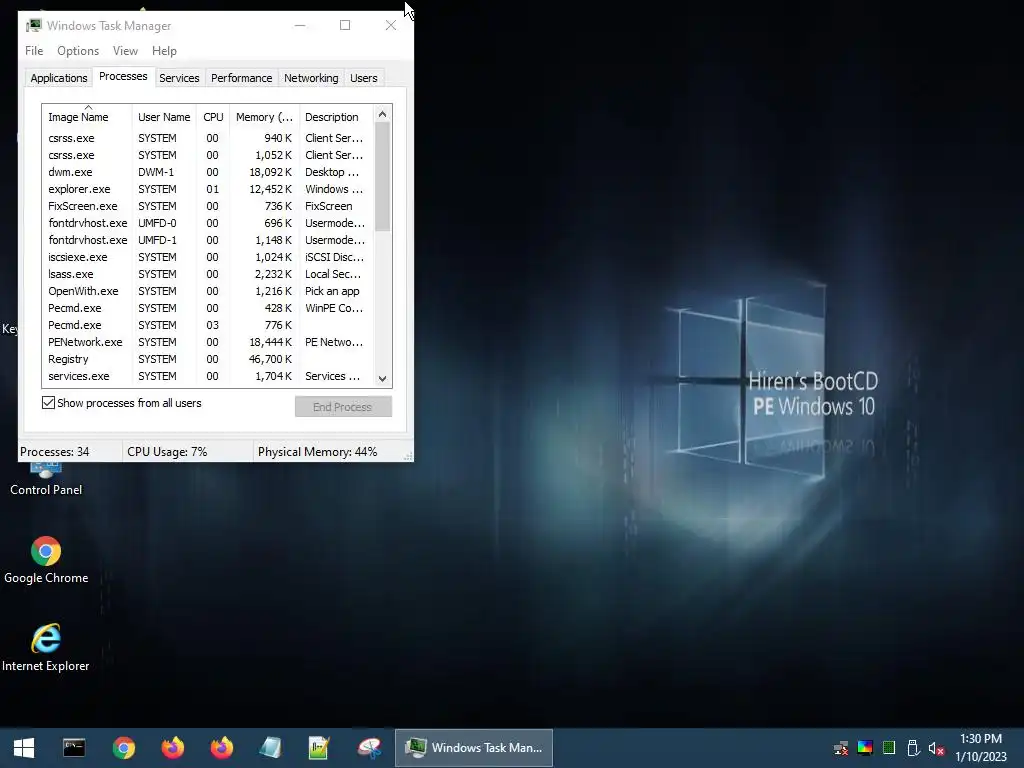Launch Command Prompt from the taskbar
The image size is (1024, 768).
[74, 748]
